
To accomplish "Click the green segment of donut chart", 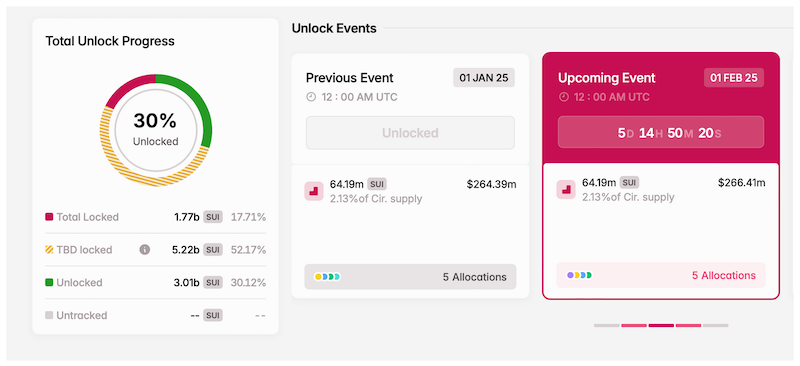I will click(x=202, y=105).
